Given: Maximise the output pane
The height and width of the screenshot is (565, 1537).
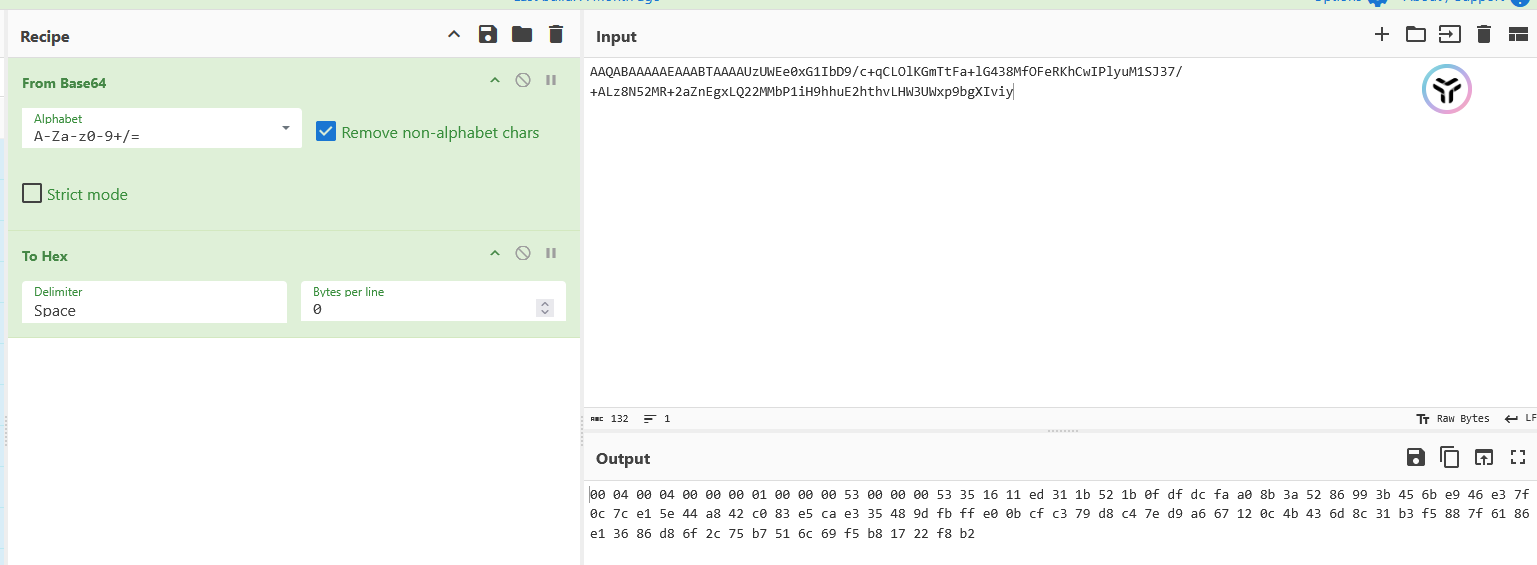Looking at the screenshot, I should coord(1518,458).
